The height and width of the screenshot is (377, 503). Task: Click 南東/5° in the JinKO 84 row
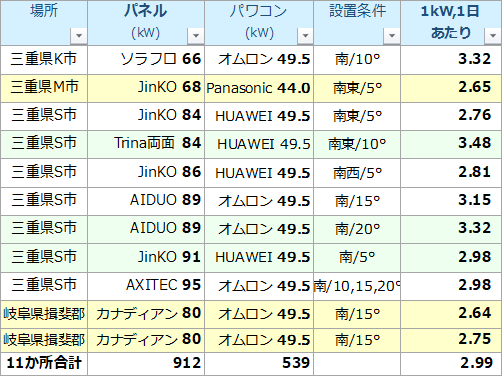[357, 116]
